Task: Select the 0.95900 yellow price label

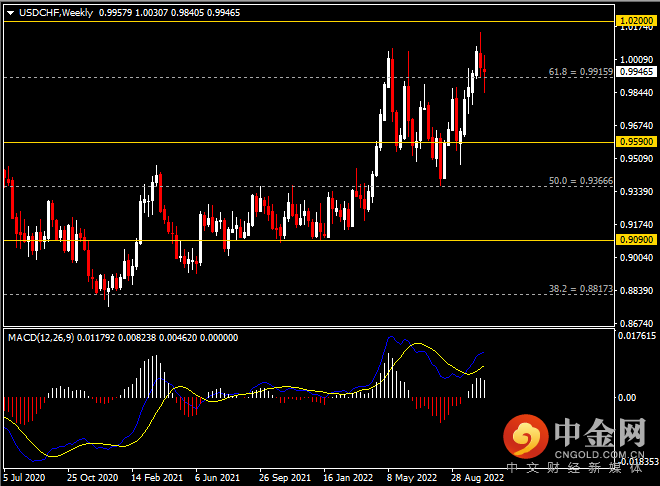Action: pos(637,142)
